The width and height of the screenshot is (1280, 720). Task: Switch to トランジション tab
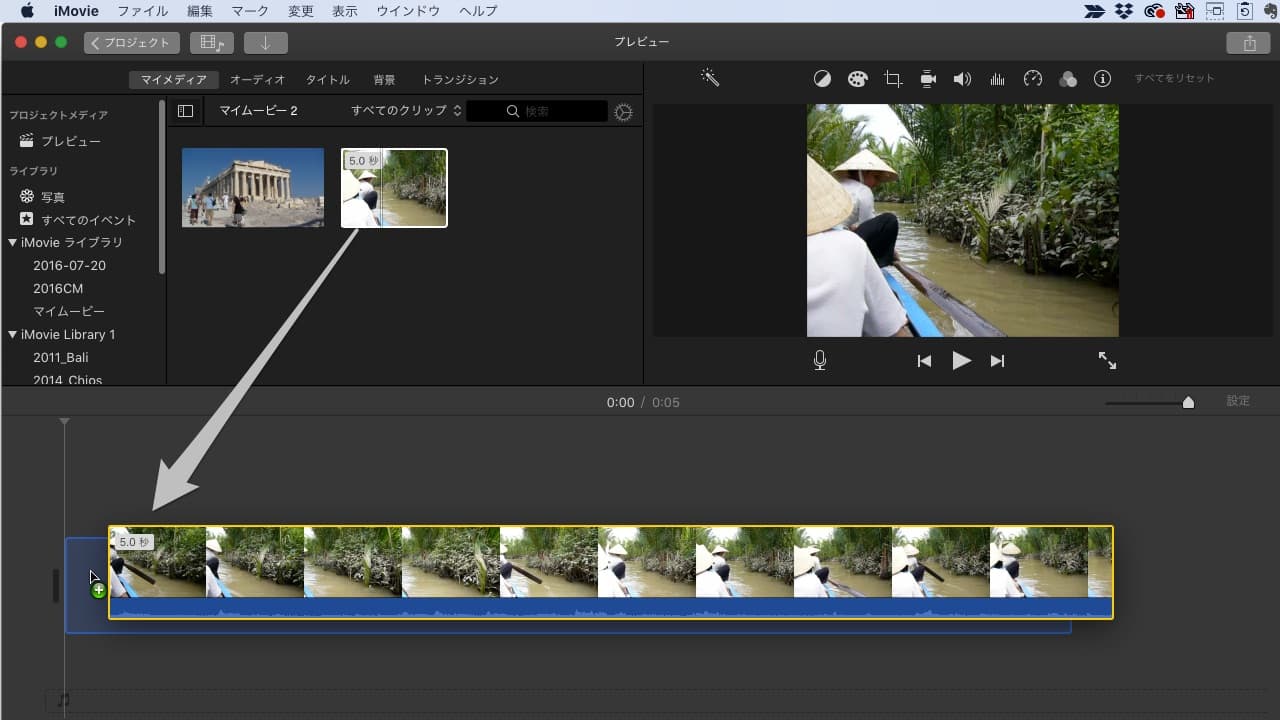(460, 80)
